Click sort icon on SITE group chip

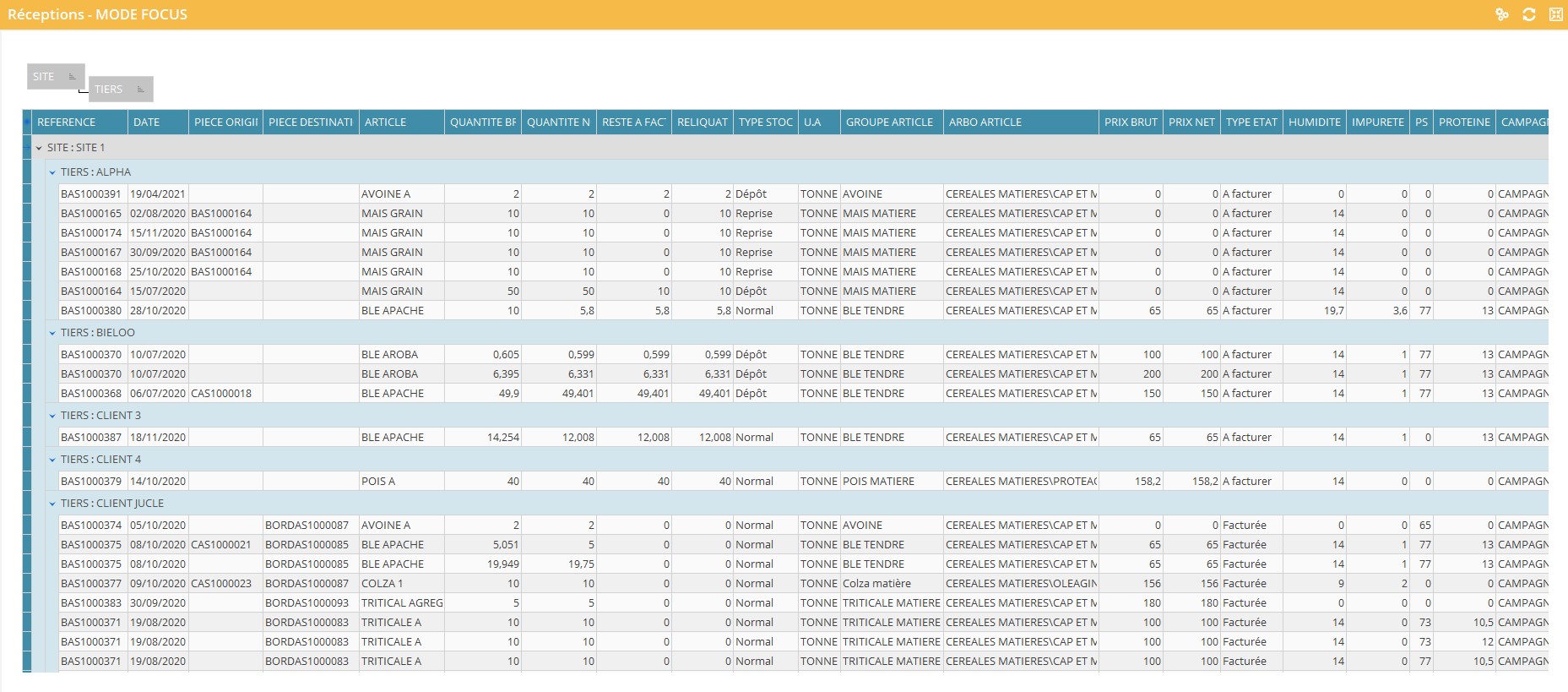[72, 77]
